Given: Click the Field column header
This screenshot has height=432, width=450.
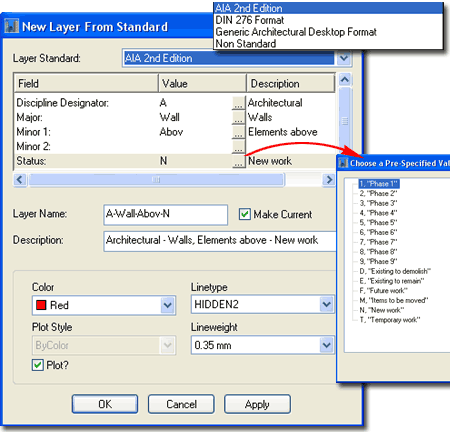Looking at the screenshot, I should point(86,83).
